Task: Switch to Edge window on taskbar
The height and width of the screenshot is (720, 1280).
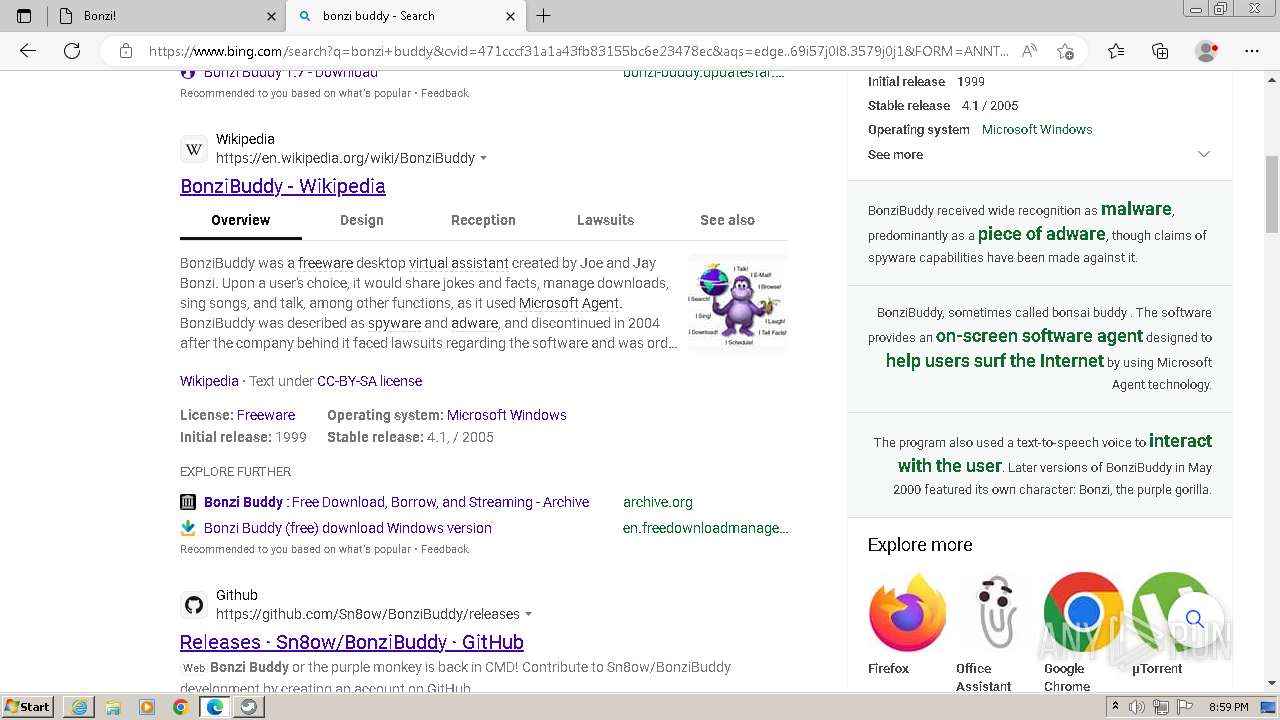Action: [x=215, y=707]
